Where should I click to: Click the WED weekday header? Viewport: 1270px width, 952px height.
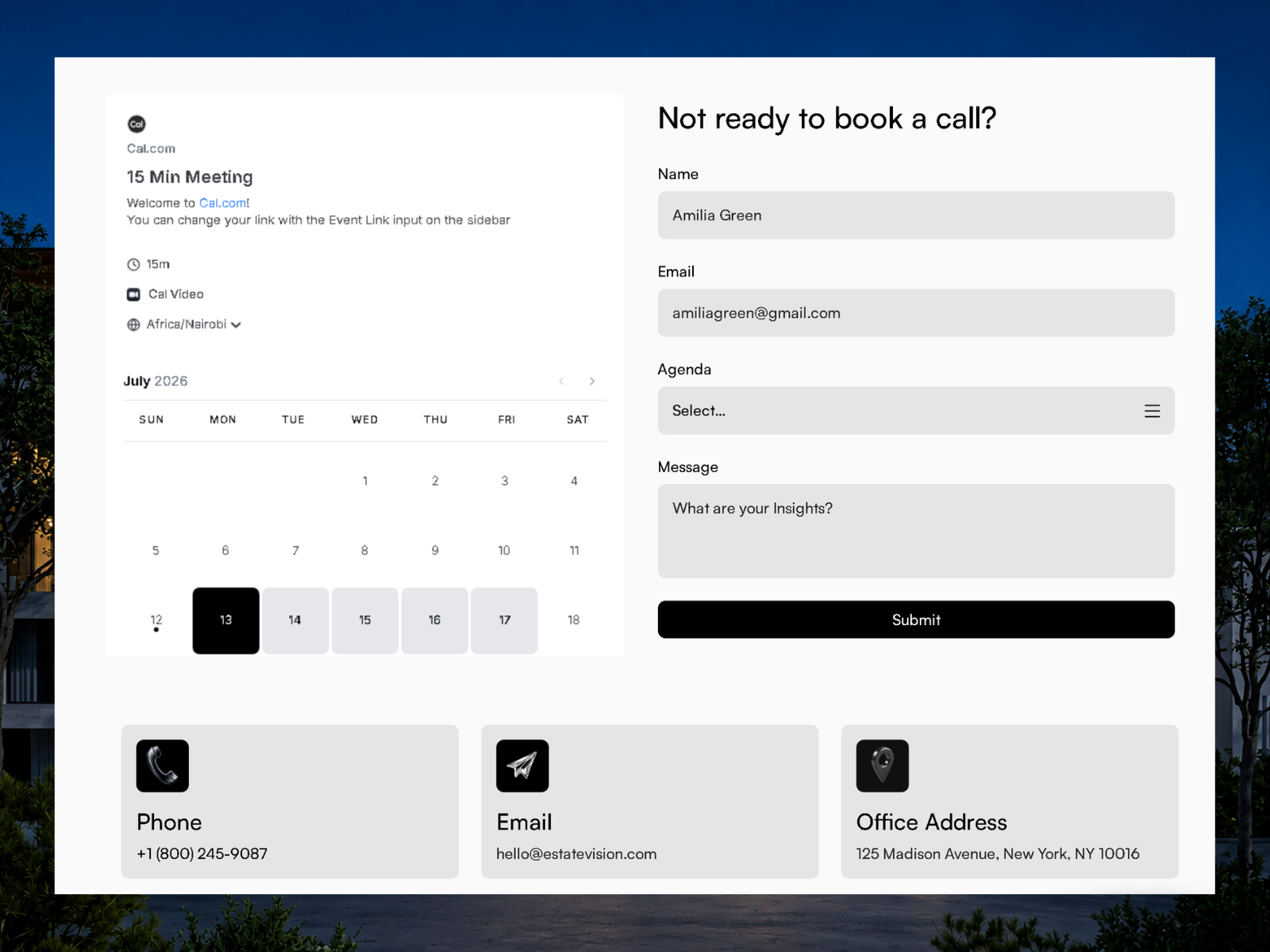(365, 420)
